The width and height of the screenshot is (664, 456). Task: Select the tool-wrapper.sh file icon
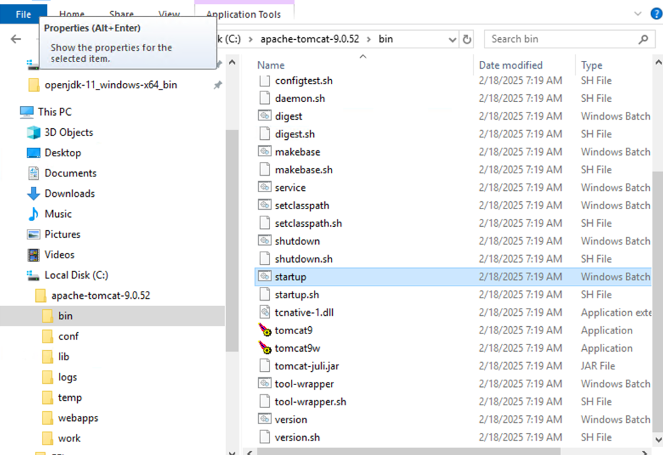pos(265,401)
